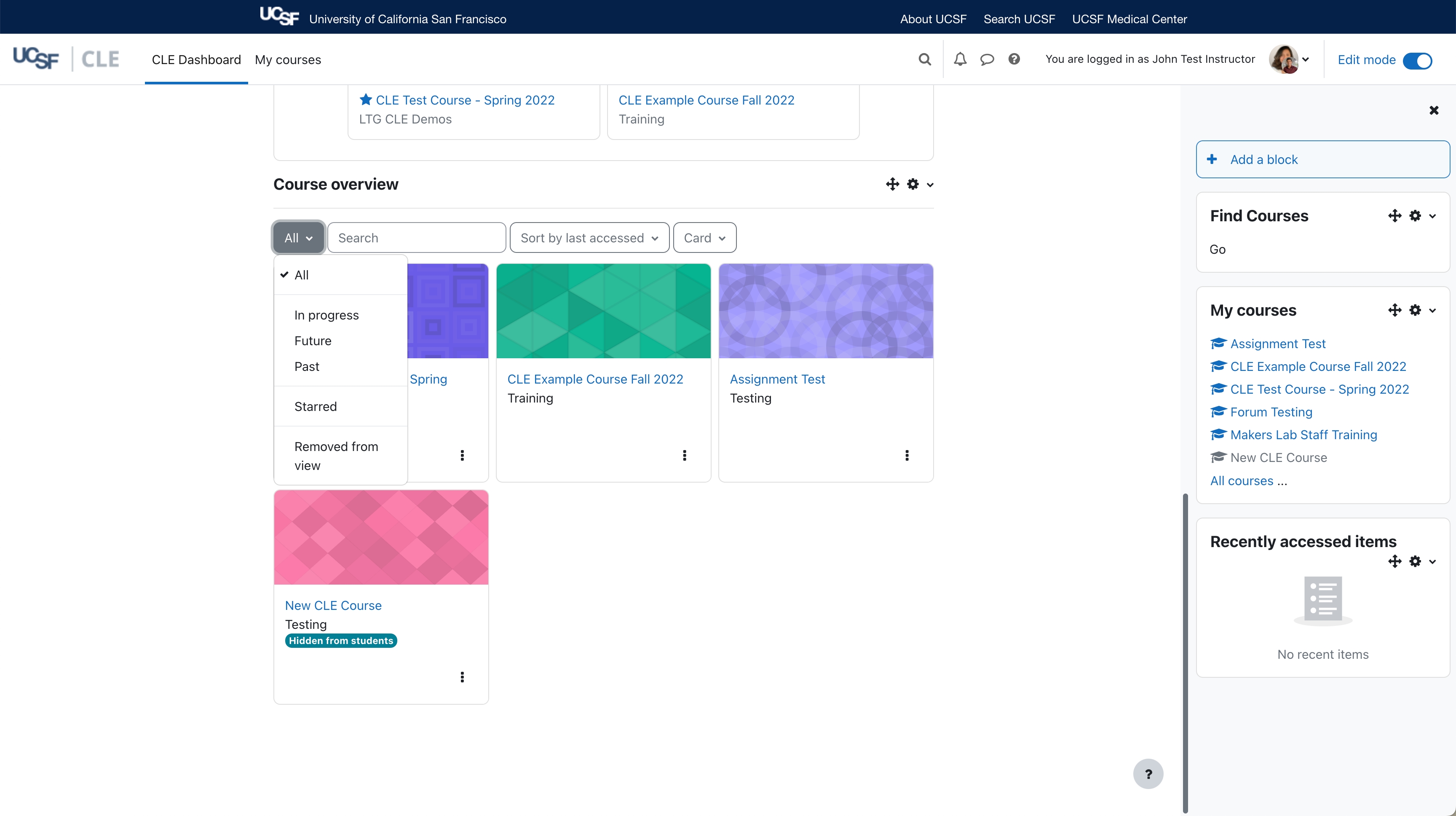Expand the user menu chevron
1456x816 pixels.
(x=1305, y=59)
